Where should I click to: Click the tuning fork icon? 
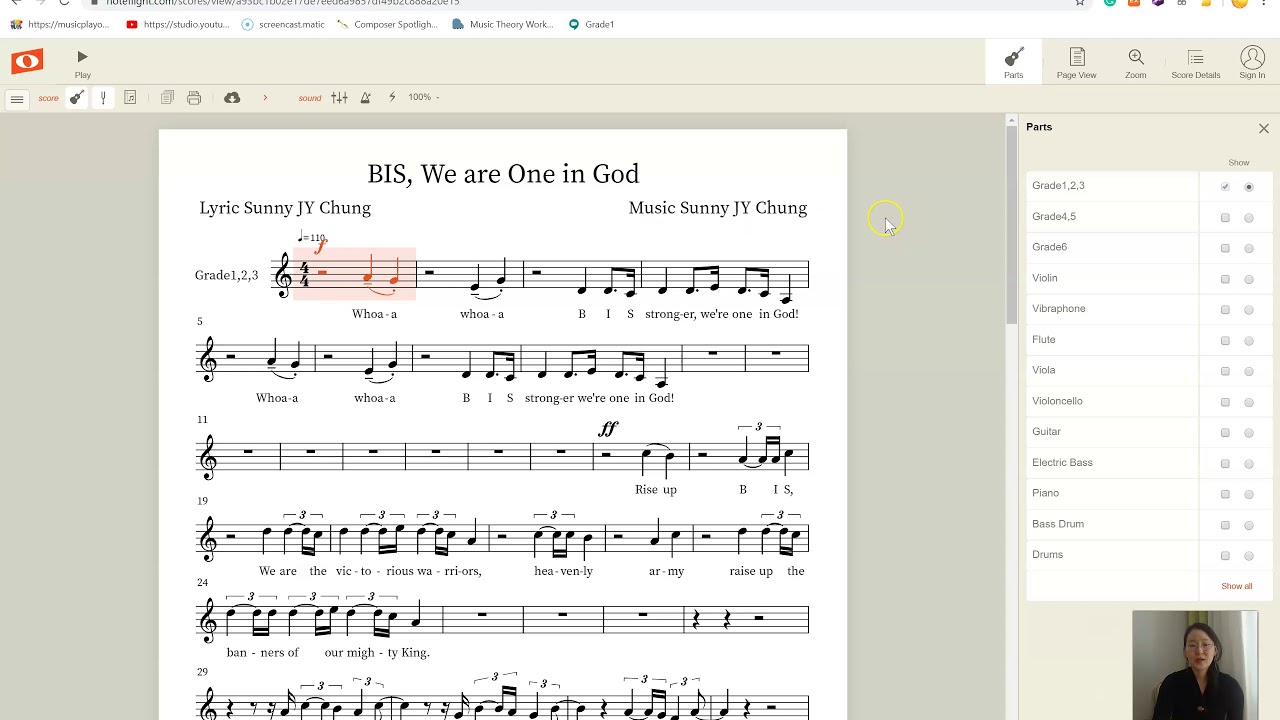point(103,98)
